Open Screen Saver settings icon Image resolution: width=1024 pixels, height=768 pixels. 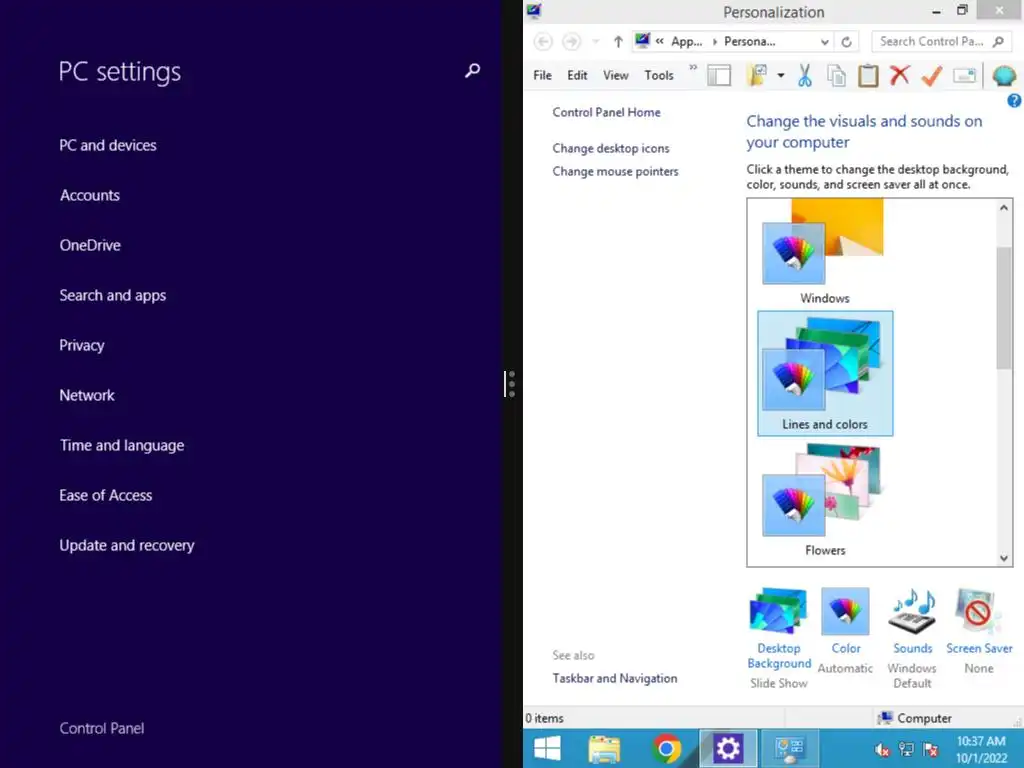click(x=978, y=611)
